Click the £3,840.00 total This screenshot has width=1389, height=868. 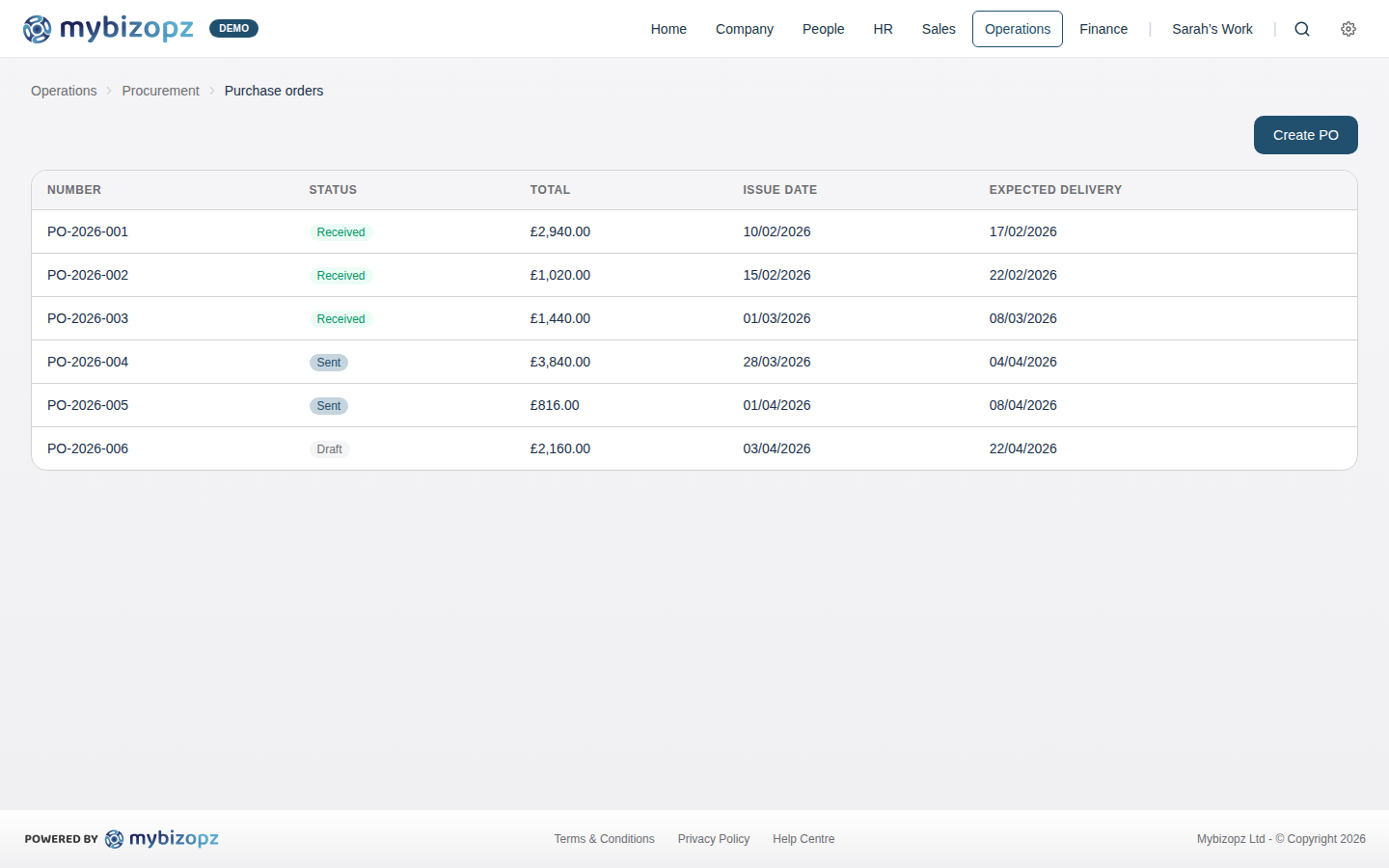[560, 362]
